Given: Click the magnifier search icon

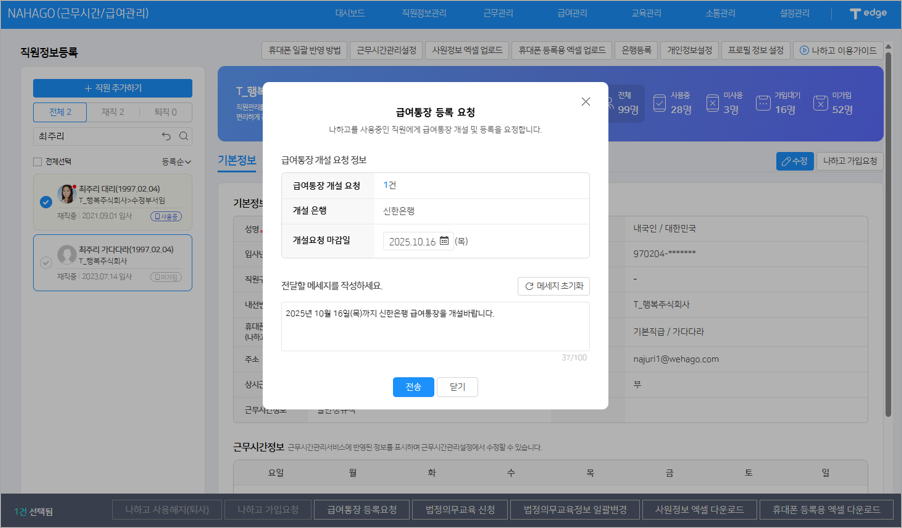Looking at the screenshot, I should coord(184,136).
